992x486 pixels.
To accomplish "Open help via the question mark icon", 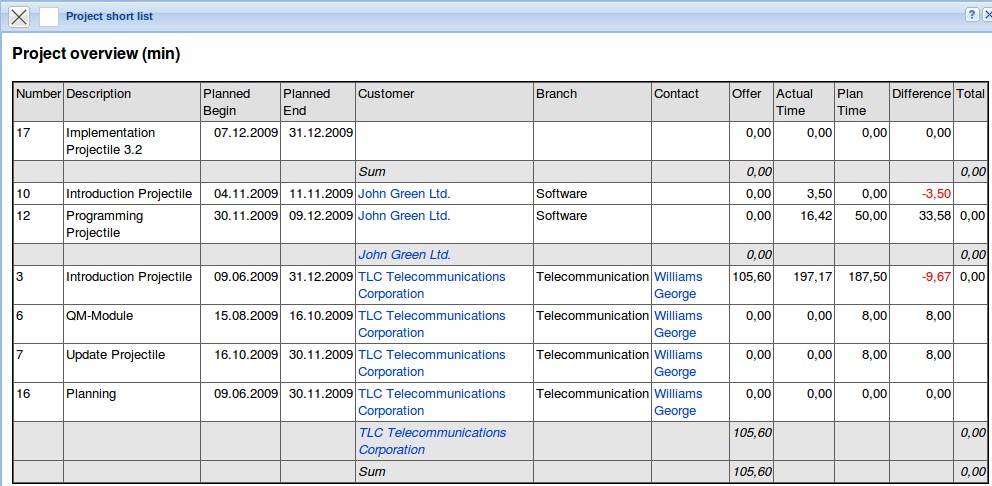I will (x=971, y=15).
